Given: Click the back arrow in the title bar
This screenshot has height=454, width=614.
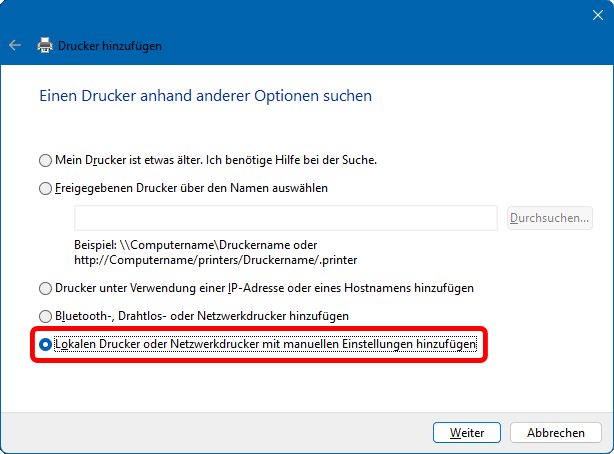Looking at the screenshot, I should tap(15, 45).
